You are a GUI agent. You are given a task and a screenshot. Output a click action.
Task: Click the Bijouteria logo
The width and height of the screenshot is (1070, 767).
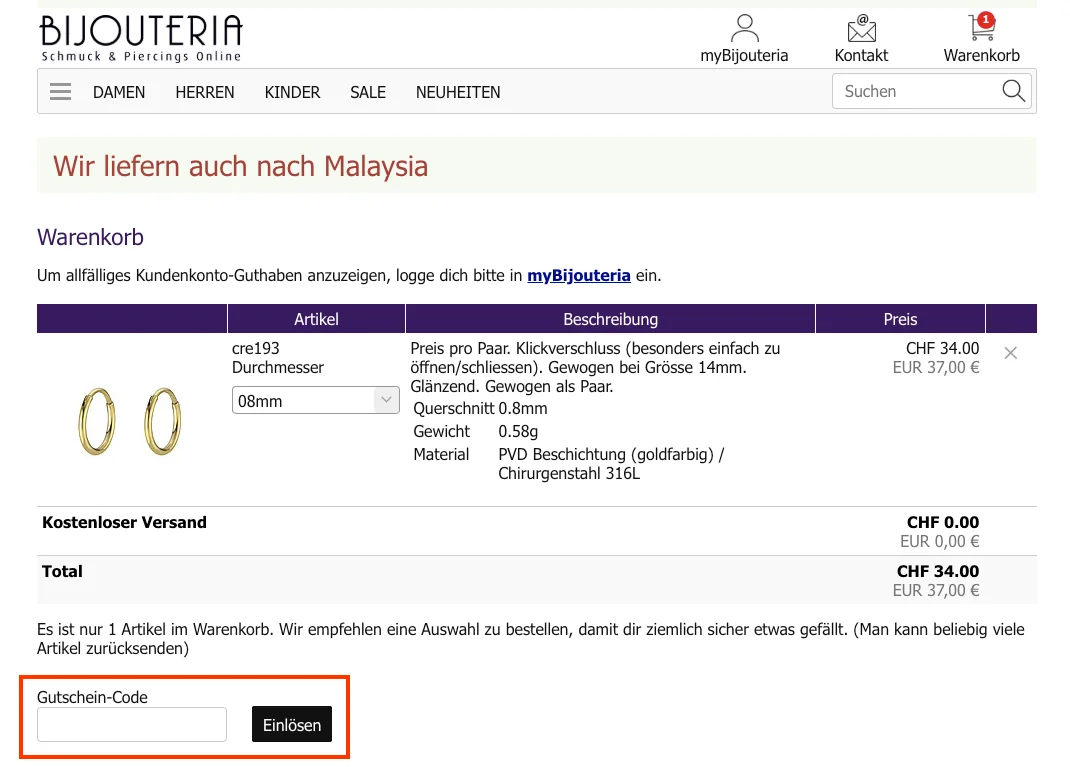[x=141, y=38]
